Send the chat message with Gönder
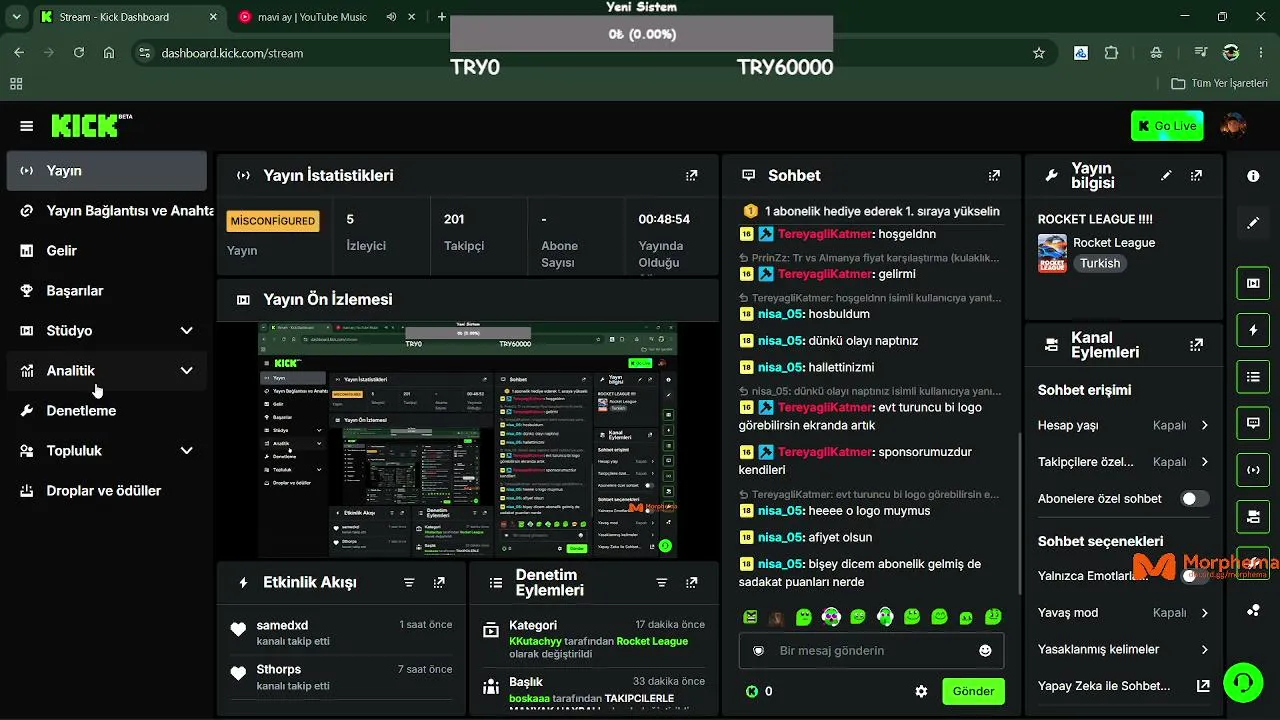The width and height of the screenshot is (1280, 720). 973,691
